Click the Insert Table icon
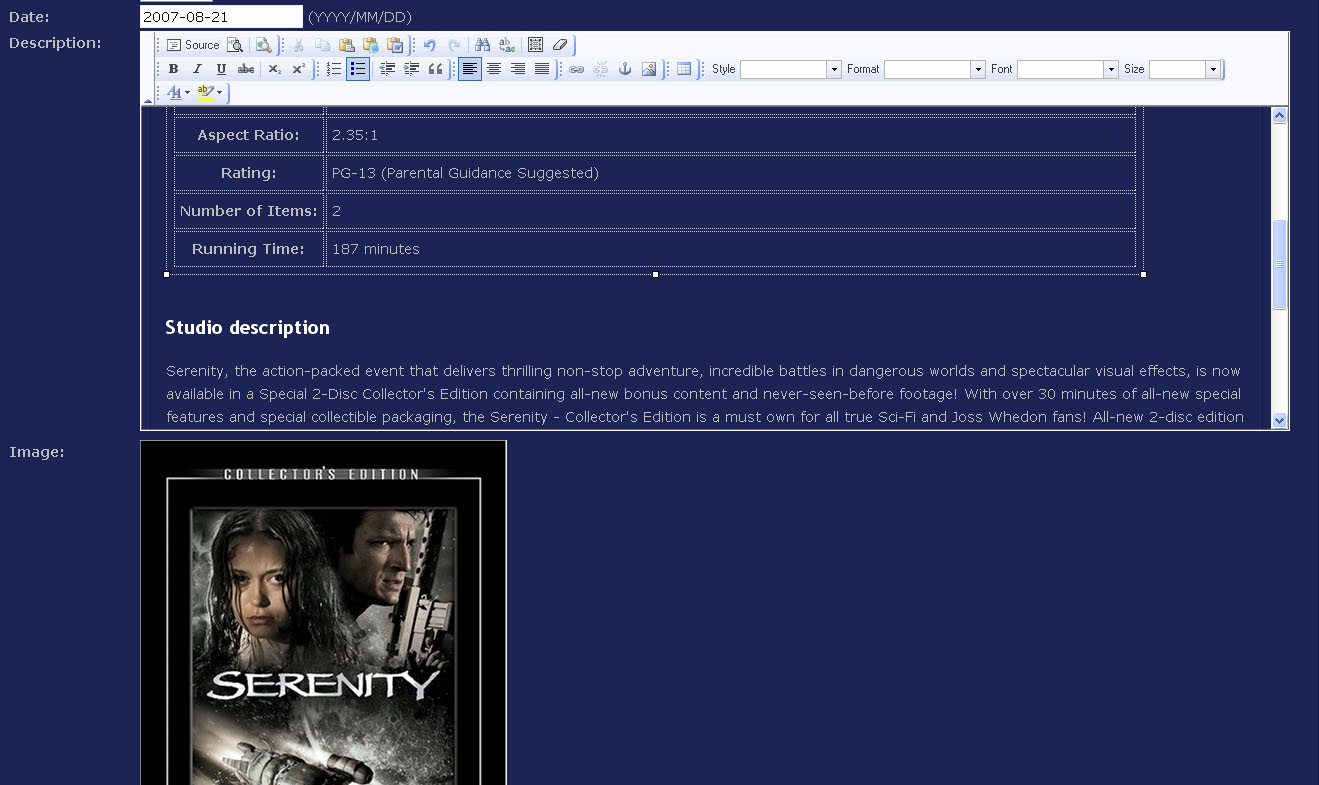The image size is (1319, 785). [x=684, y=69]
